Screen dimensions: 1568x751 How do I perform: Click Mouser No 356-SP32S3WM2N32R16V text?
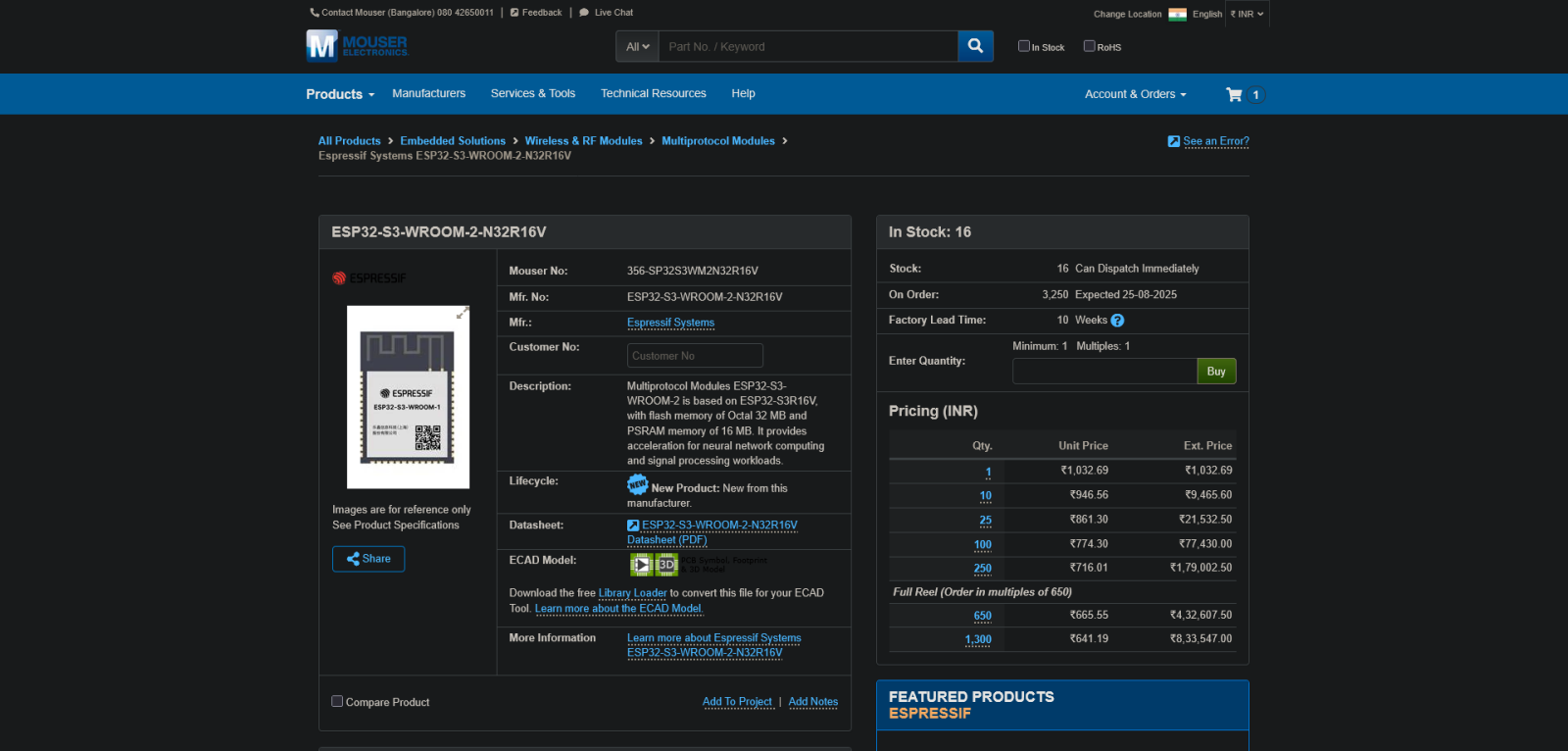693,272
